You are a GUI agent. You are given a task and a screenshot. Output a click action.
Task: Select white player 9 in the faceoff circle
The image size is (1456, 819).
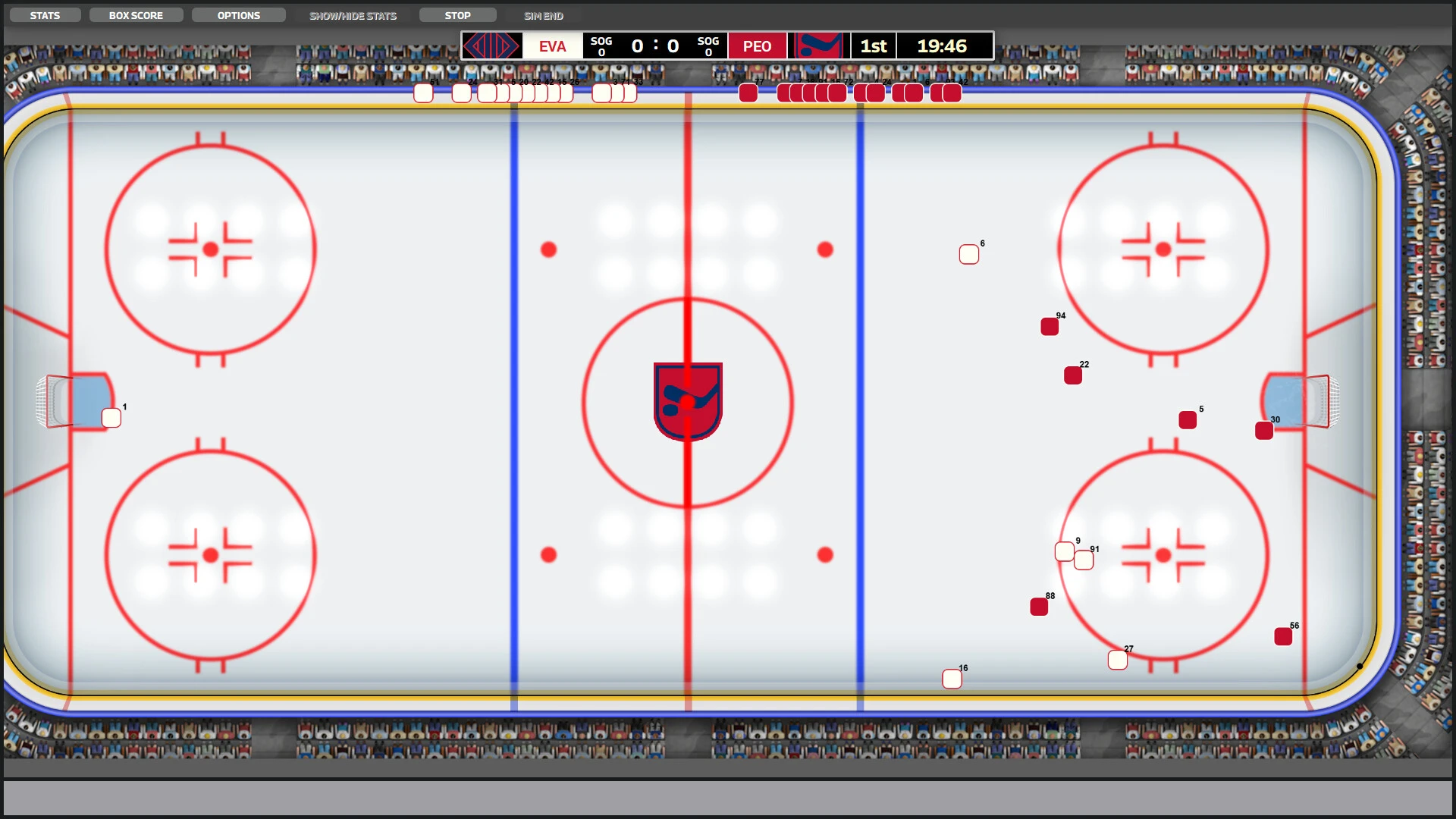(x=1065, y=551)
